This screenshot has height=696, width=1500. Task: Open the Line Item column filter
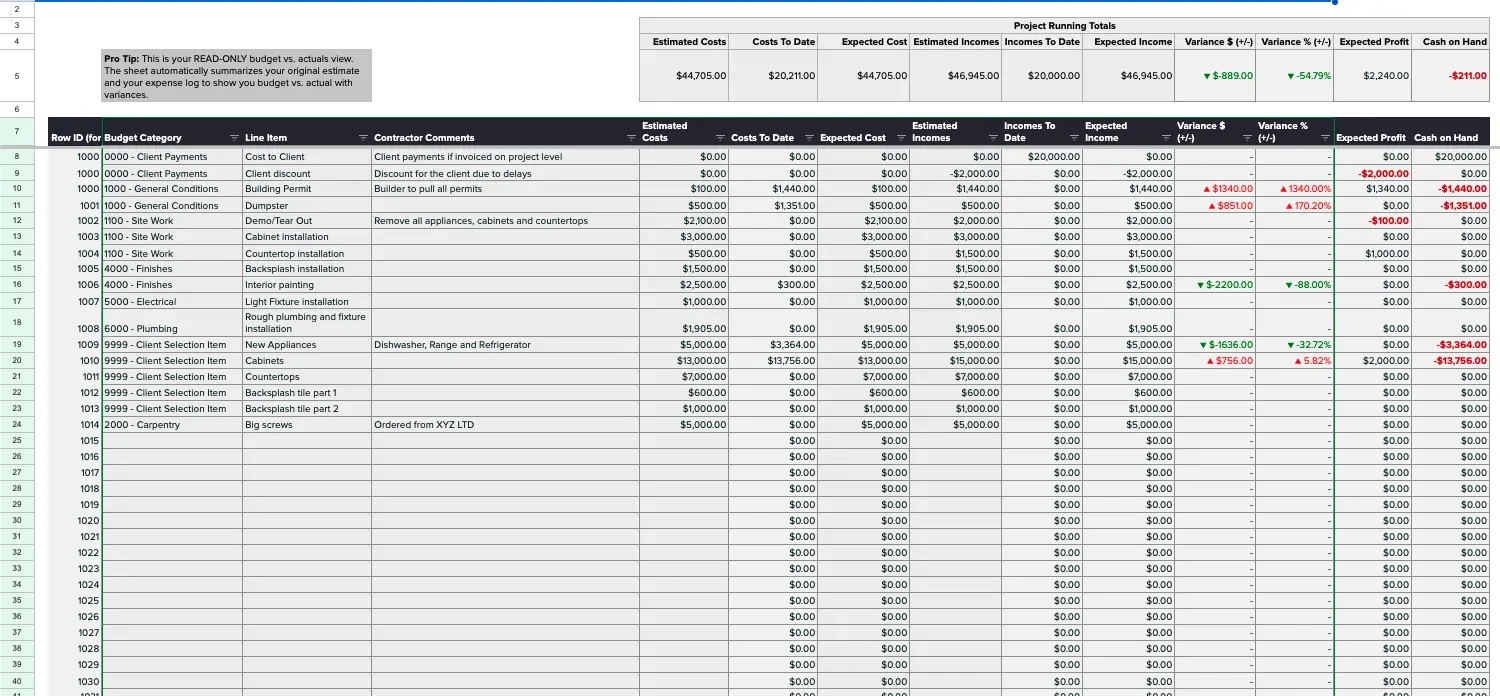pyautogui.click(x=362, y=138)
